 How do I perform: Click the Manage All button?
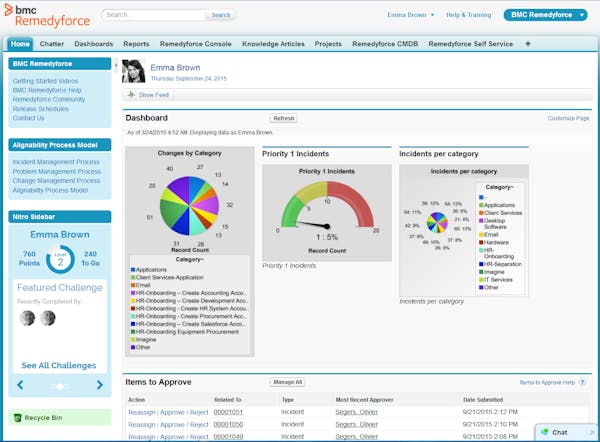click(x=287, y=382)
